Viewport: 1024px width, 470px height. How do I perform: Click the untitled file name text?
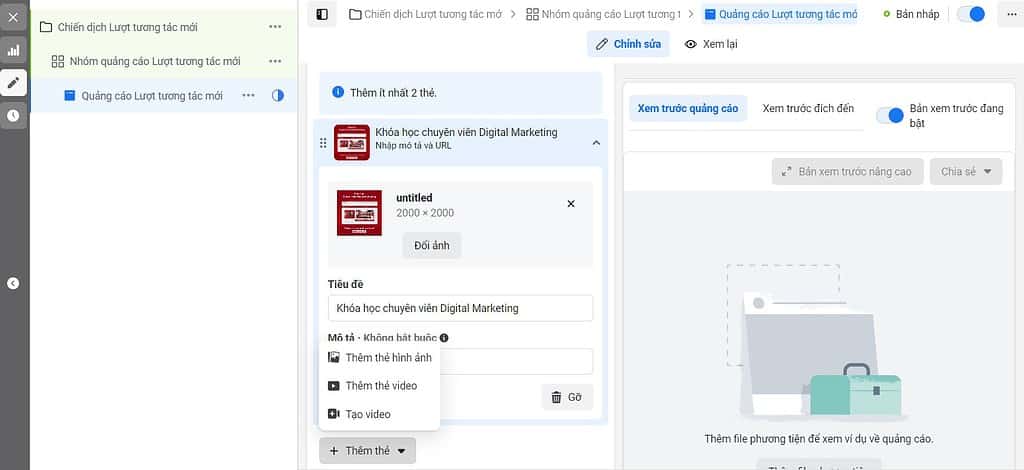[x=414, y=198]
